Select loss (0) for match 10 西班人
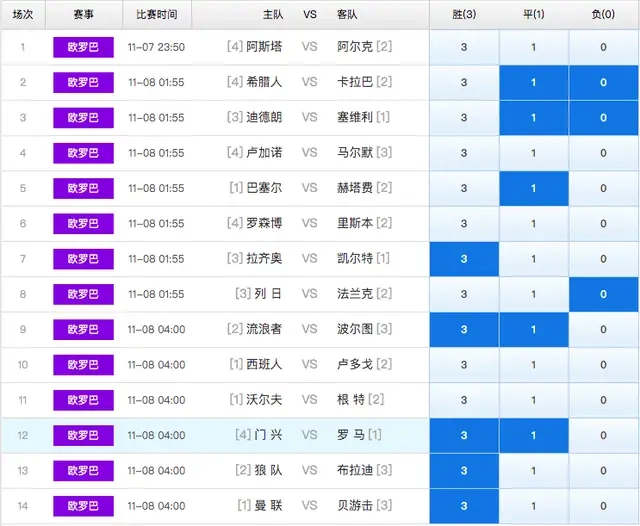 click(x=604, y=365)
